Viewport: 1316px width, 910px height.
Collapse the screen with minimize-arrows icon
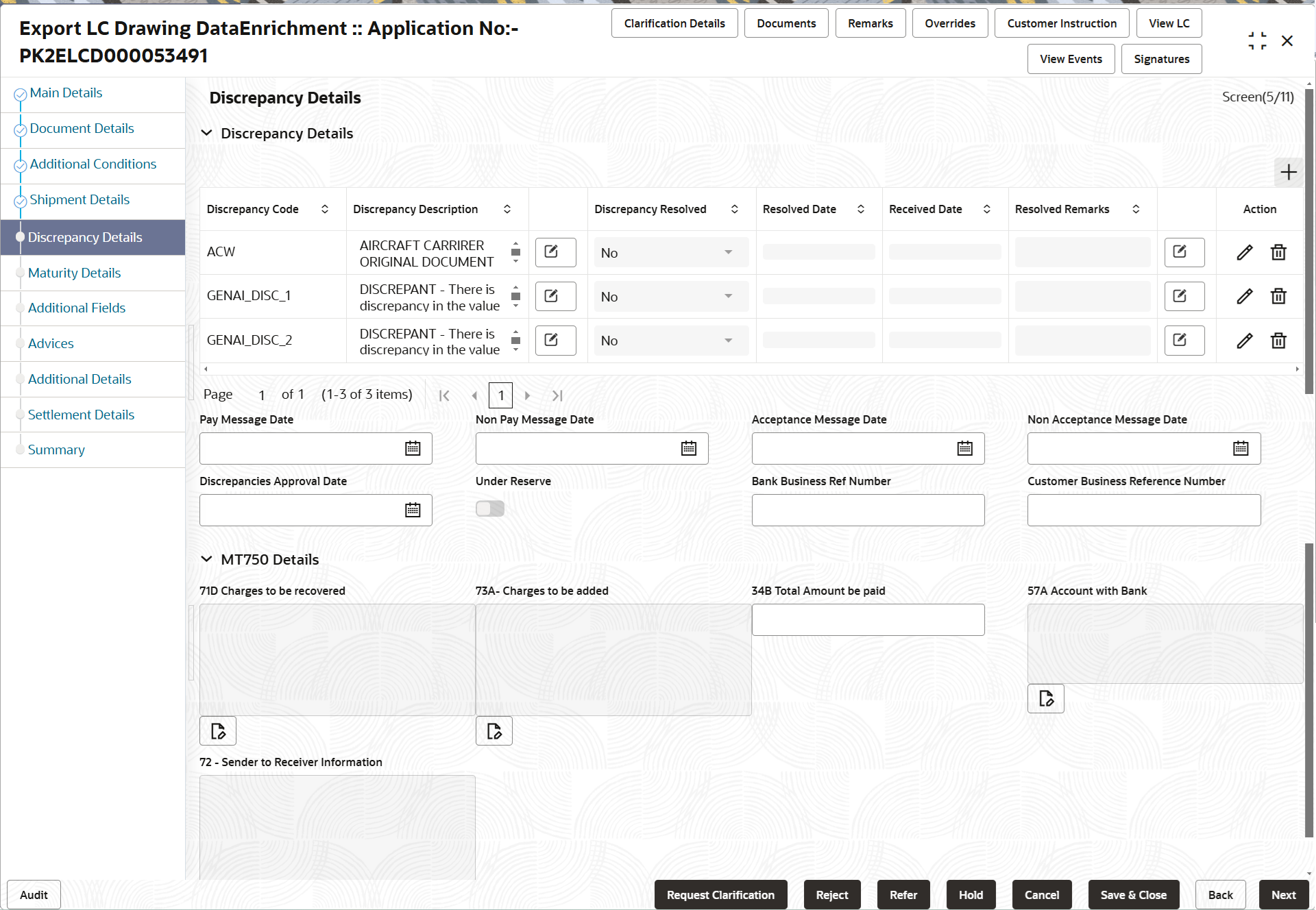point(1257,41)
